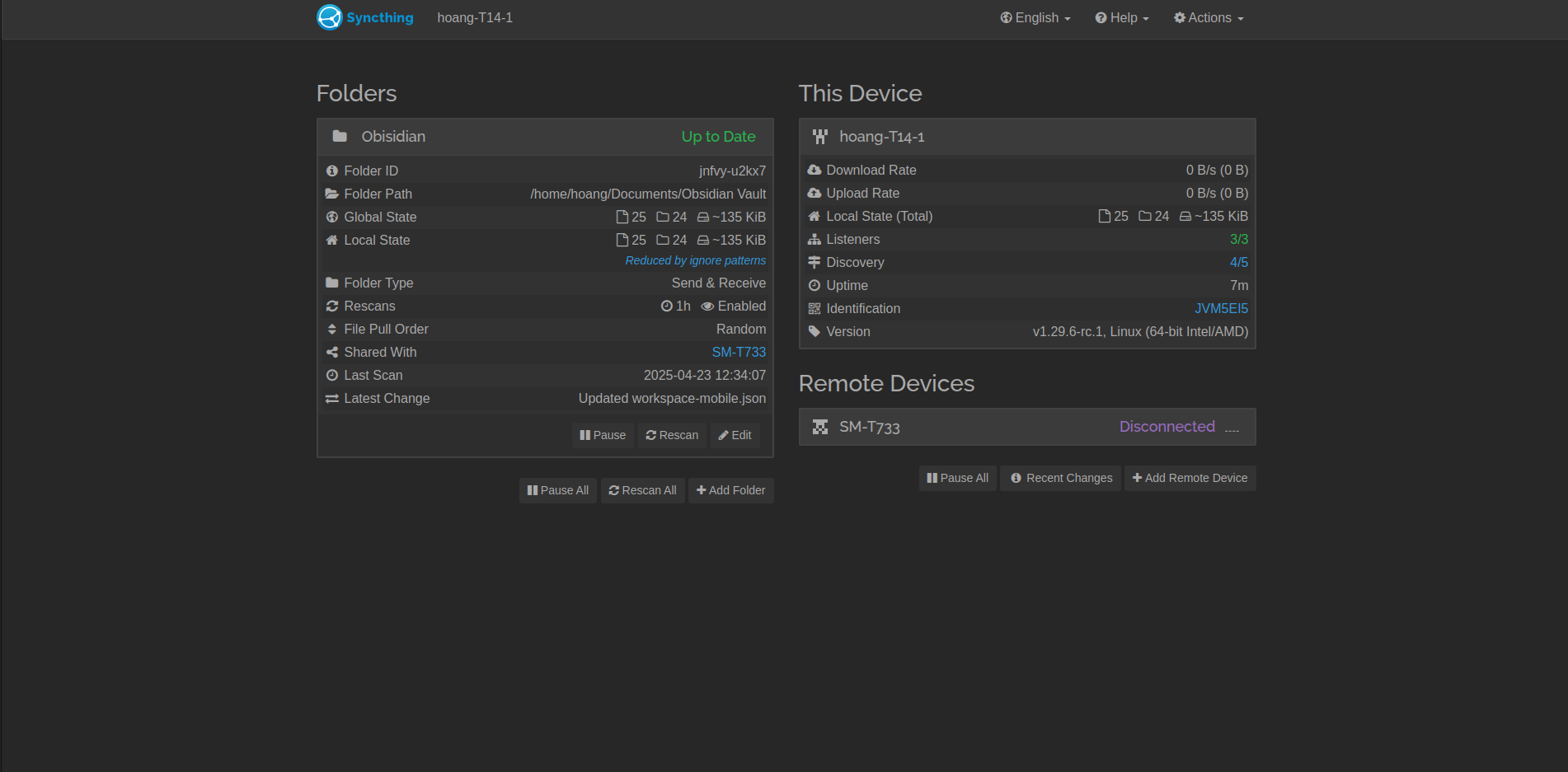Open Recent Changes
The height and width of the screenshot is (772, 1568).
pos(1061,478)
